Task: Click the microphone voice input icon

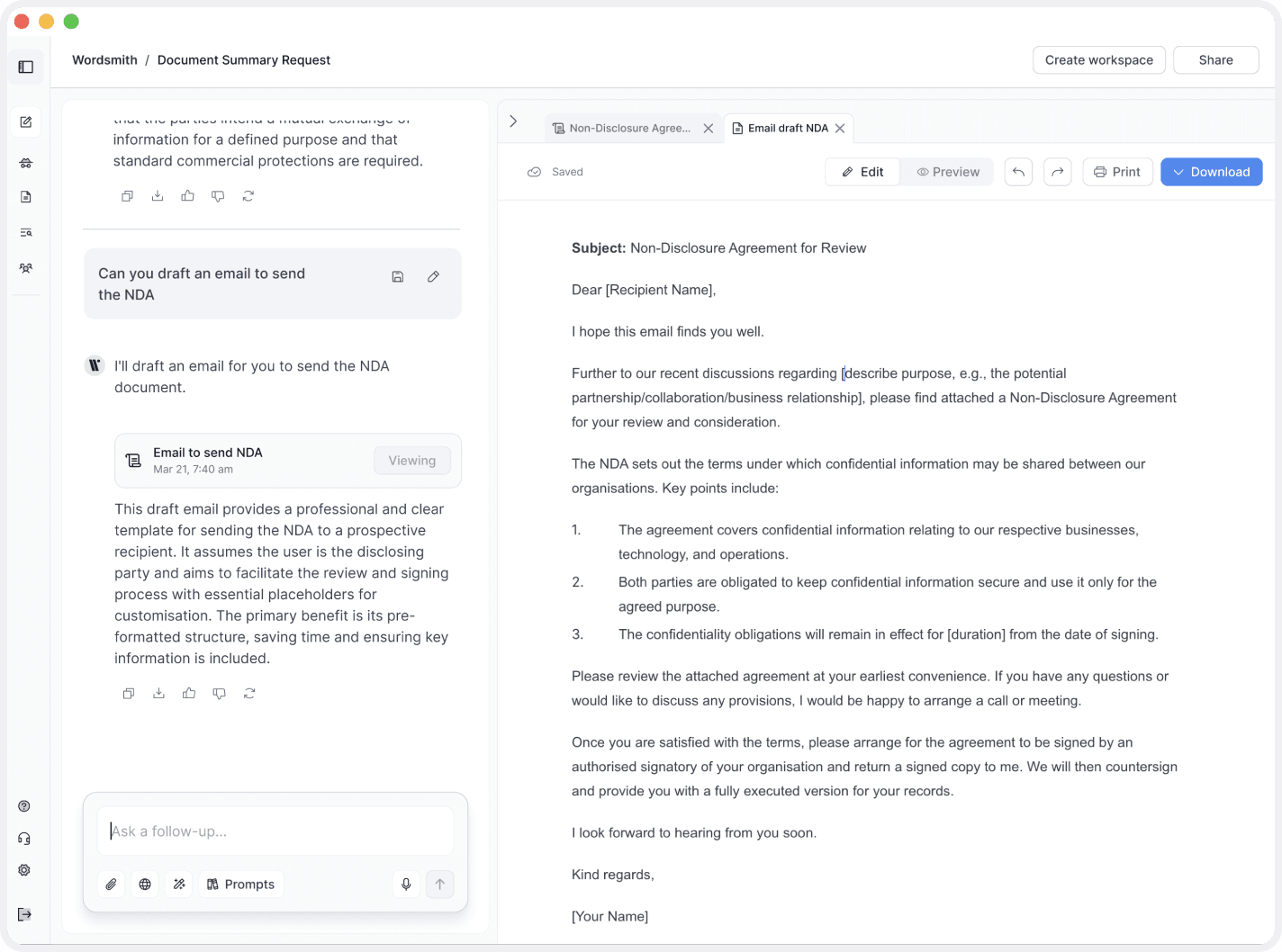Action: coord(406,885)
